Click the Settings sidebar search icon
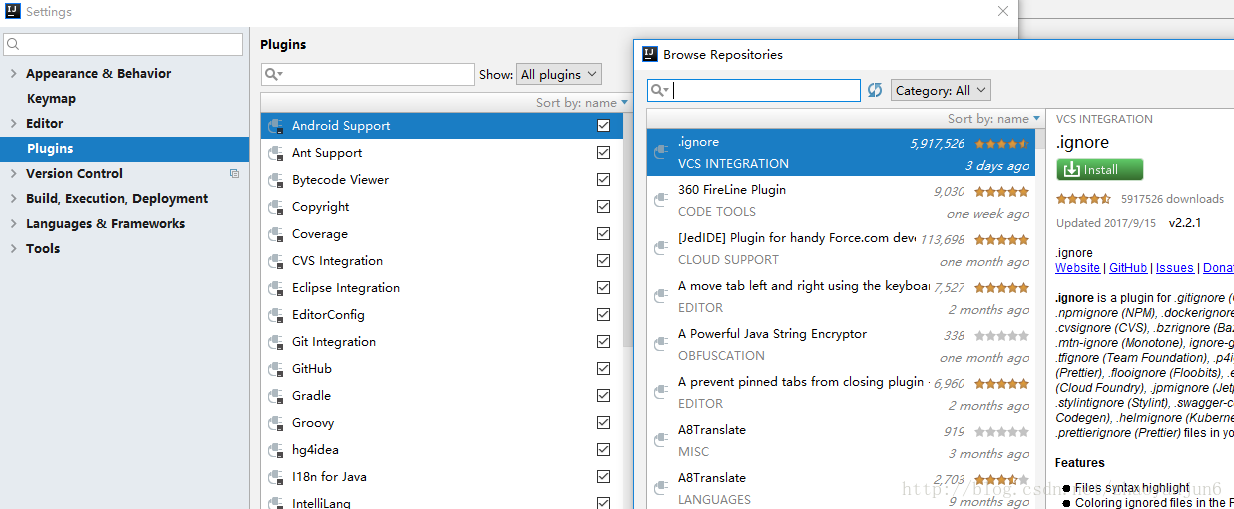The width and height of the screenshot is (1234, 509). click(x=14, y=45)
